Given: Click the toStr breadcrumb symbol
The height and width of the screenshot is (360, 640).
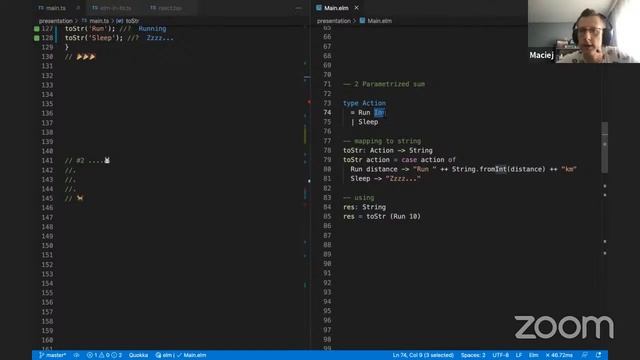Looking at the screenshot, I should coord(132,20).
